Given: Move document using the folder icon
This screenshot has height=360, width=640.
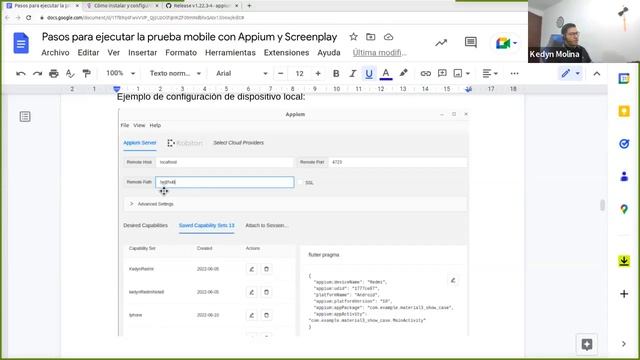Looking at the screenshot, I should pyautogui.click(x=371, y=37).
